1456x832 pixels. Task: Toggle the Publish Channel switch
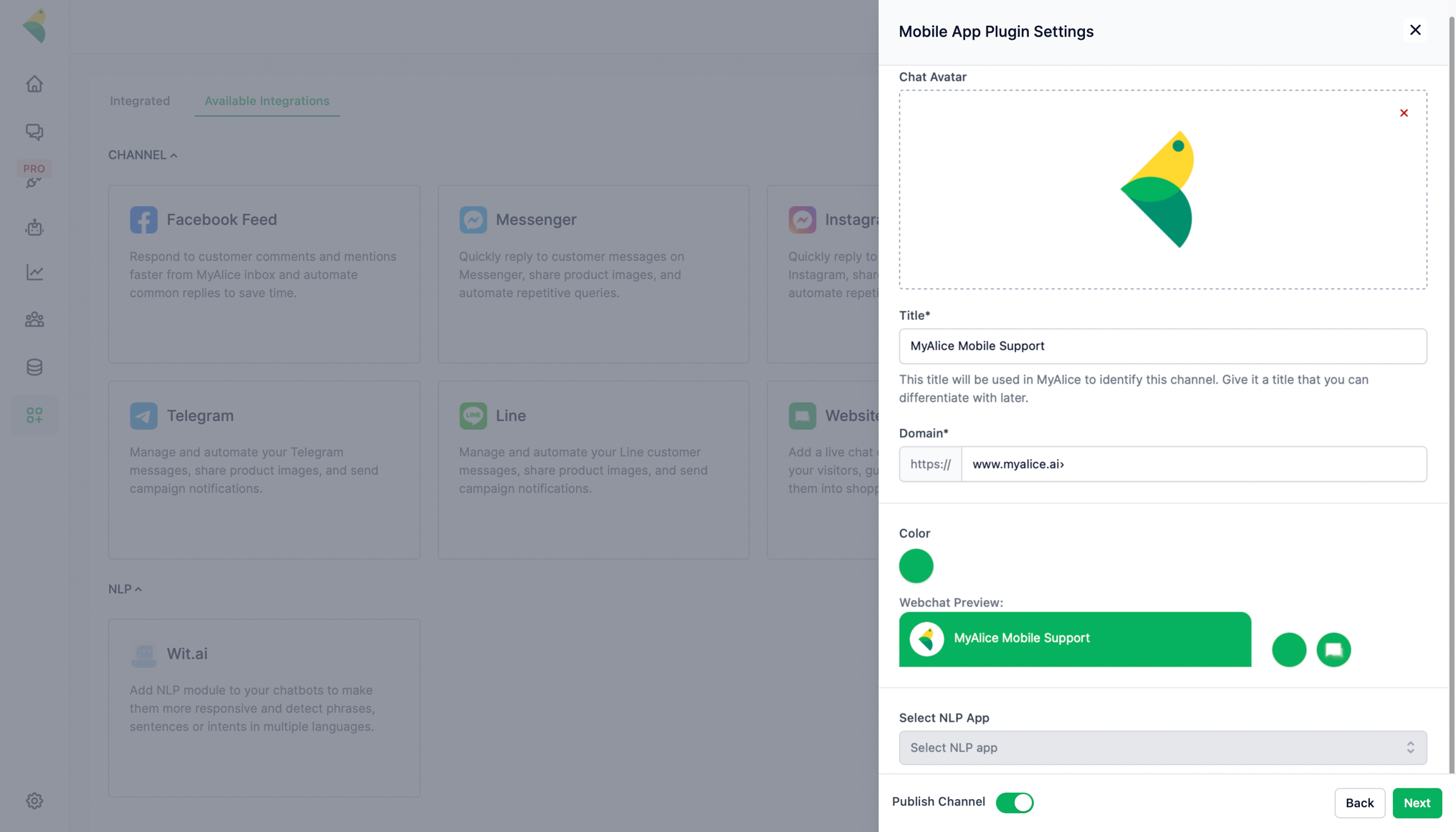click(x=1014, y=802)
